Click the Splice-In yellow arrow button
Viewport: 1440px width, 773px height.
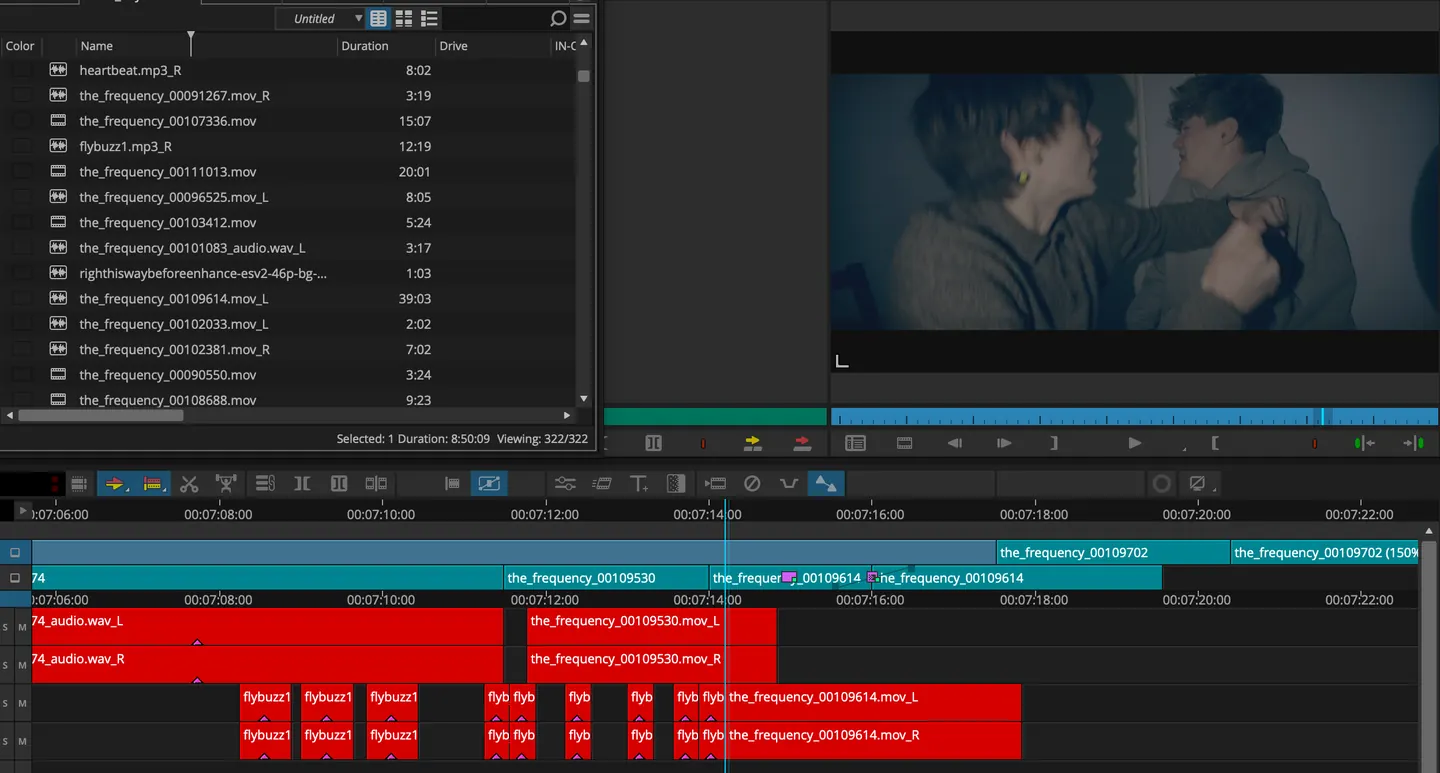pyautogui.click(x=753, y=443)
